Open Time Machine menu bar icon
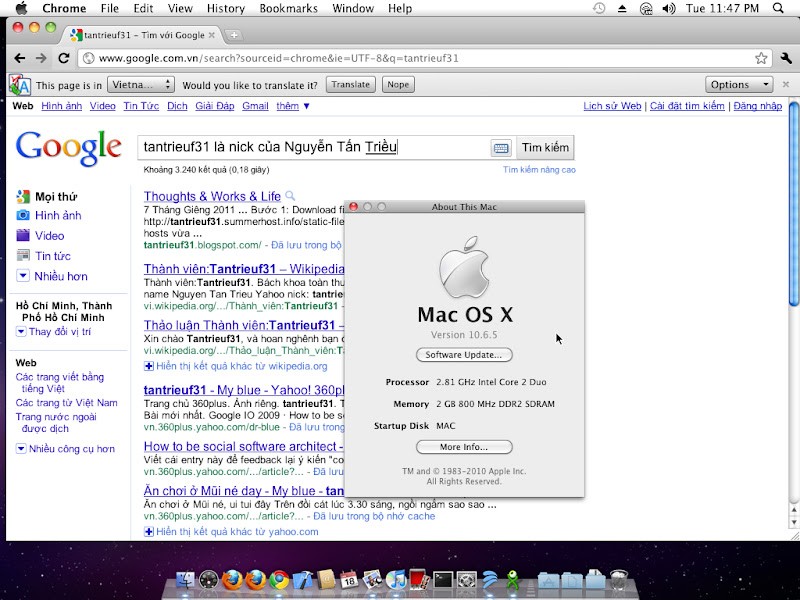 tap(599, 8)
